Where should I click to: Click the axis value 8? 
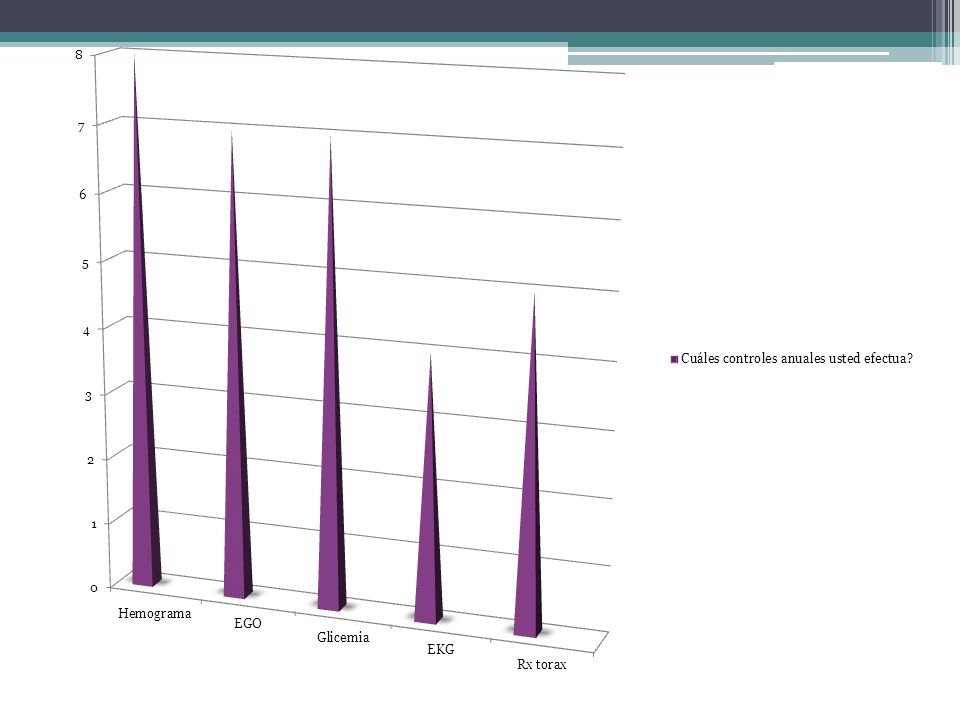coord(79,55)
